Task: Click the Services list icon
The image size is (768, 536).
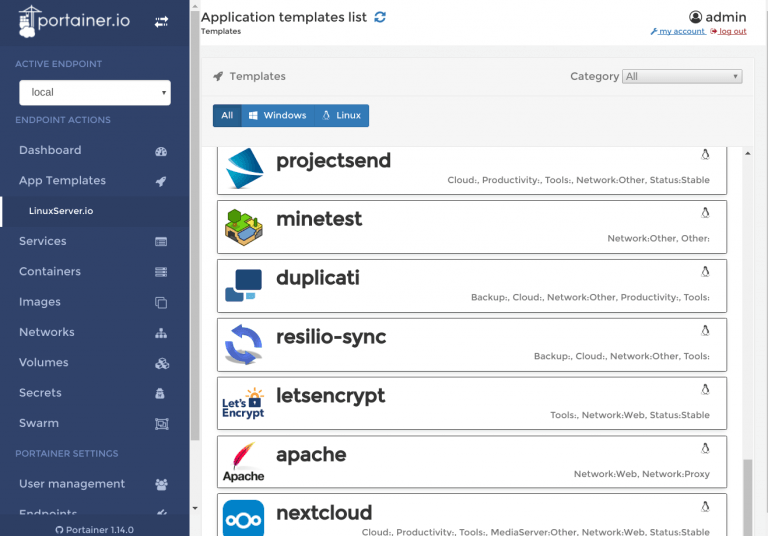Action: (x=161, y=242)
